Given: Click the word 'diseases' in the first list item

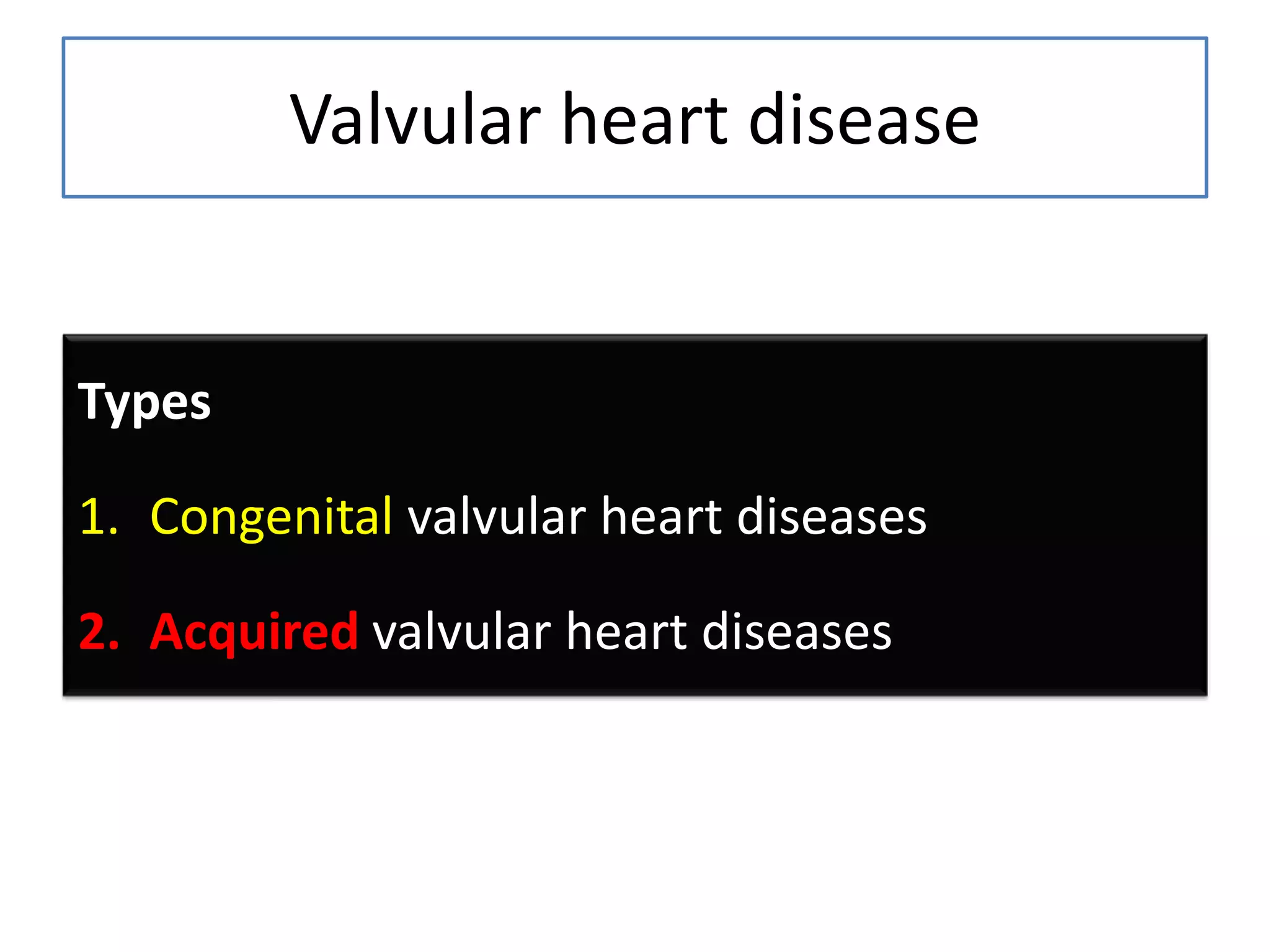Looking at the screenshot, I should [x=832, y=516].
